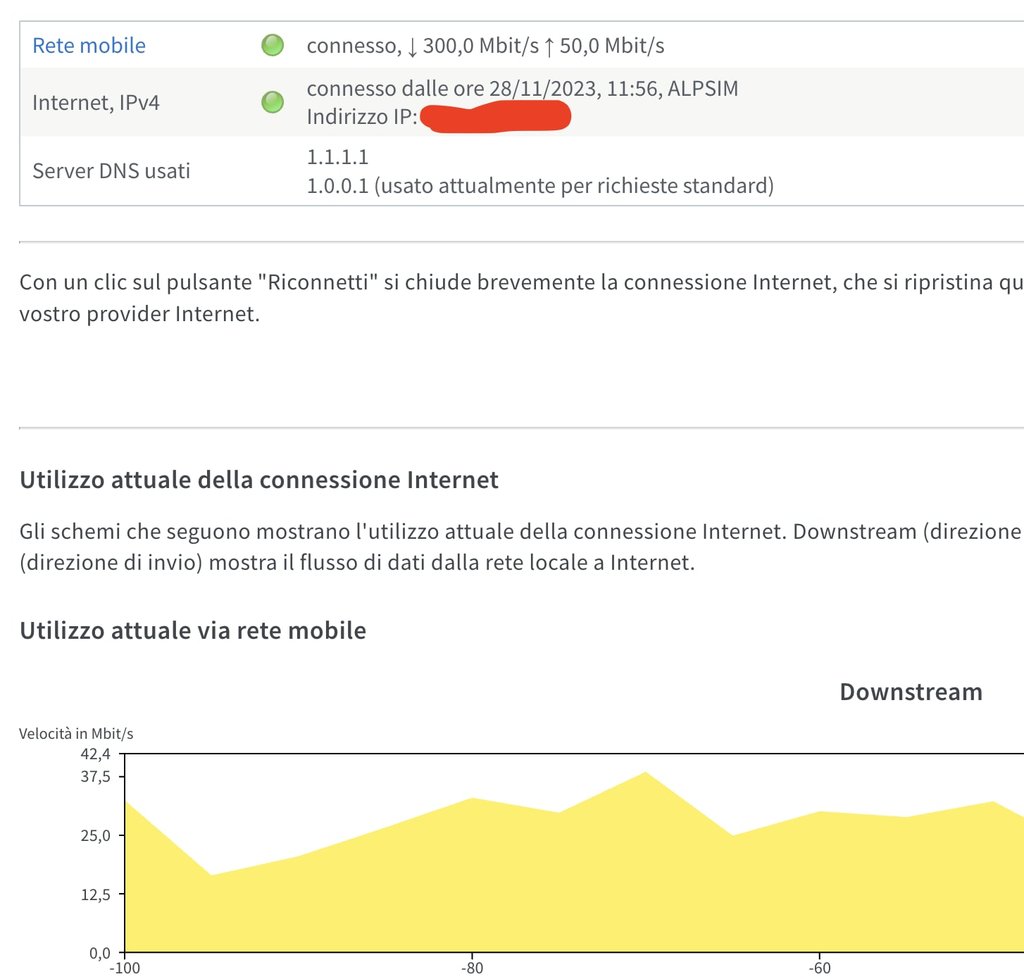Click the green status dot for Internet, IPv4
The height and width of the screenshot is (979, 1024).
coord(272,102)
